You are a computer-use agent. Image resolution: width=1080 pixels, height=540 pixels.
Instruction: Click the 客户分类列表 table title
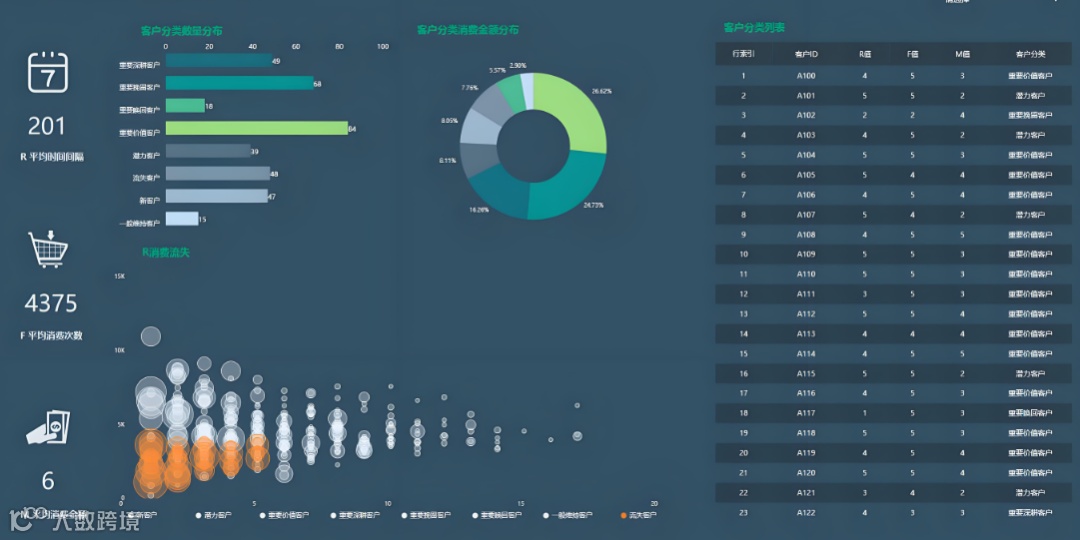[x=754, y=28]
